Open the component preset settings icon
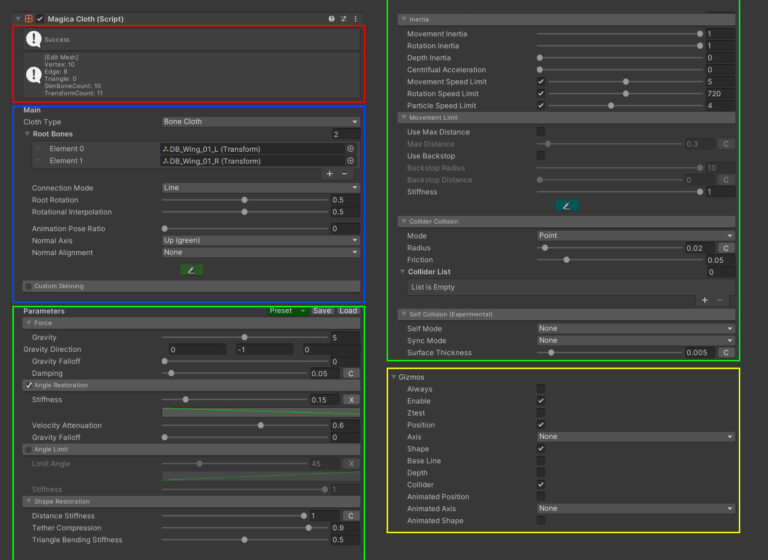 click(x=344, y=19)
